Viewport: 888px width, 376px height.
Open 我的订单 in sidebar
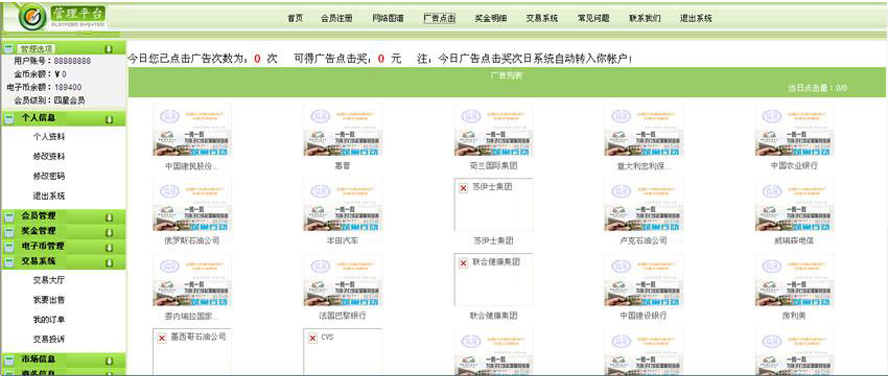click(x=49, y=319)
